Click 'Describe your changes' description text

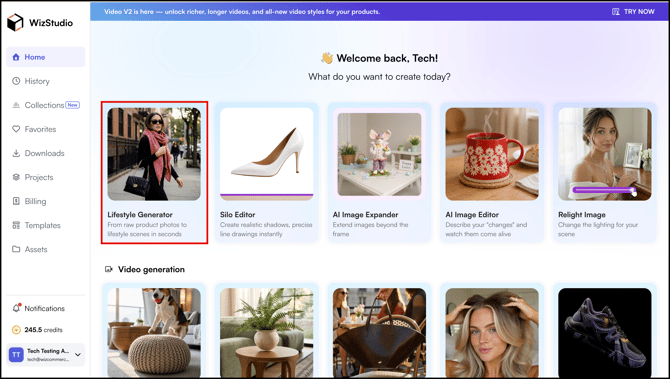[x=486, y=229]
